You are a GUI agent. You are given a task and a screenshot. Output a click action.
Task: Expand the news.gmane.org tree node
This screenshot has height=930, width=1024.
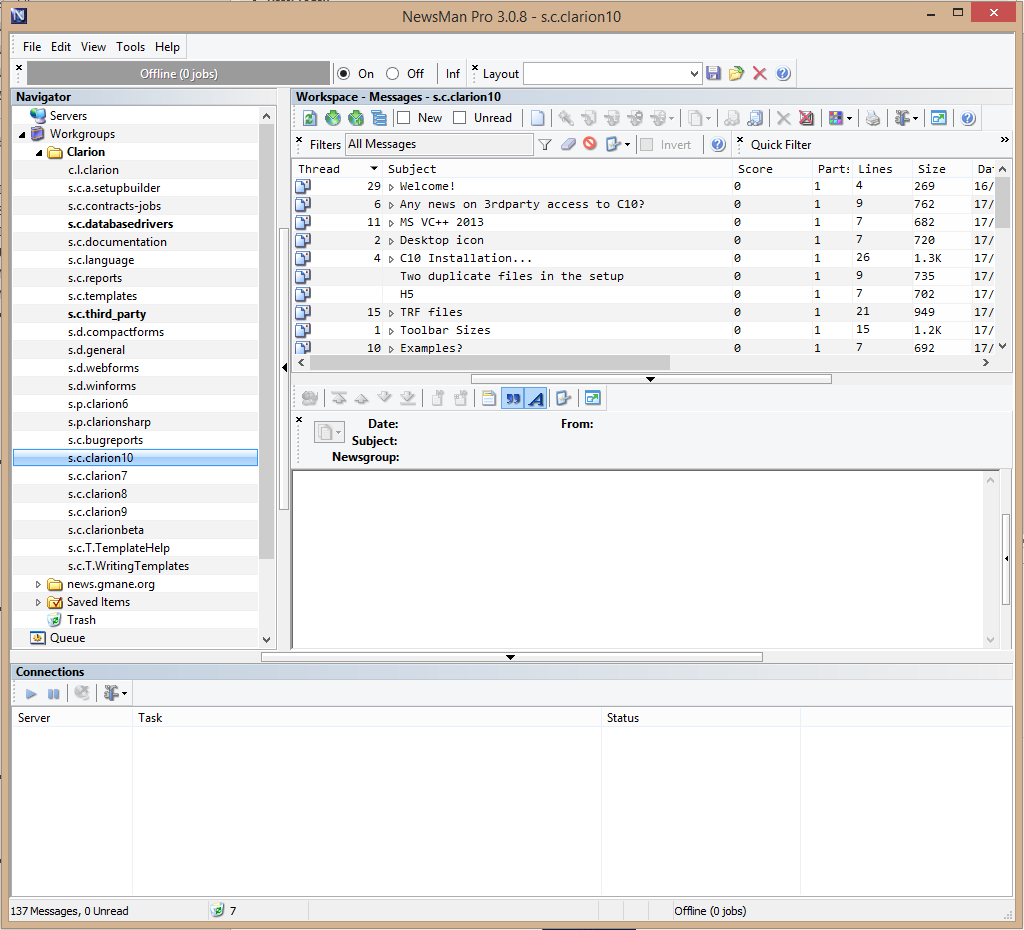coord(39,584)
